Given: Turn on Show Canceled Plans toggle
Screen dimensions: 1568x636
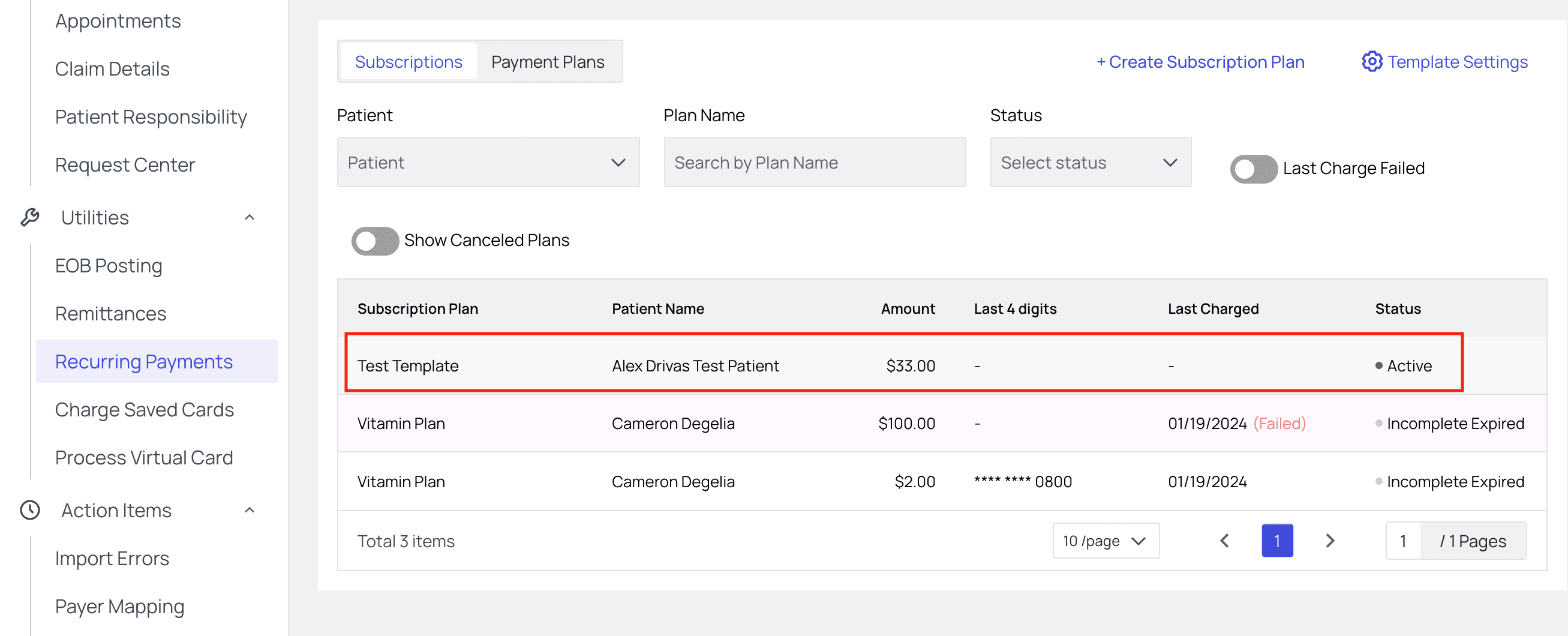Looking at the screenshot, I should (x=374, y=241).
